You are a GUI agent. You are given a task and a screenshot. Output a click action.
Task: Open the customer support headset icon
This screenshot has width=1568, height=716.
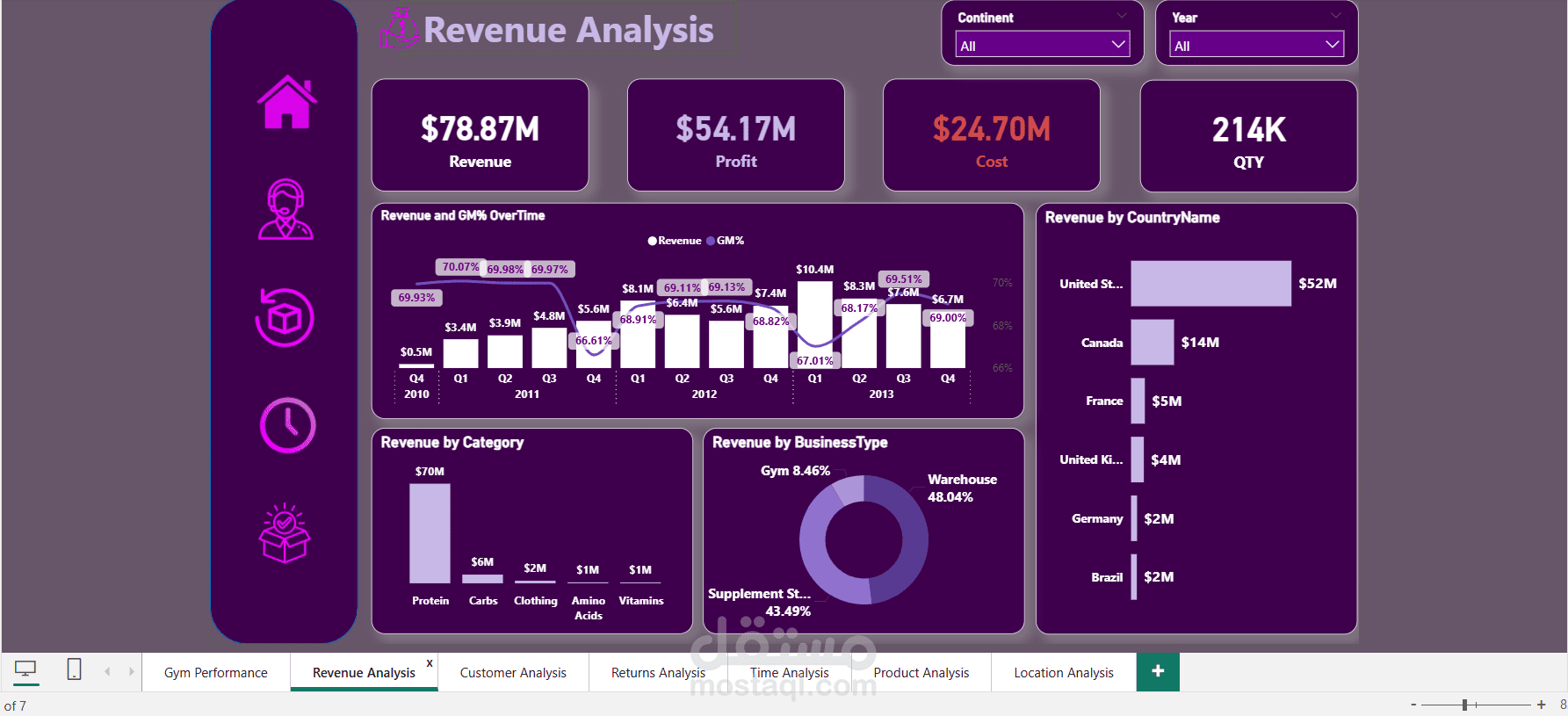coord(285,209)
